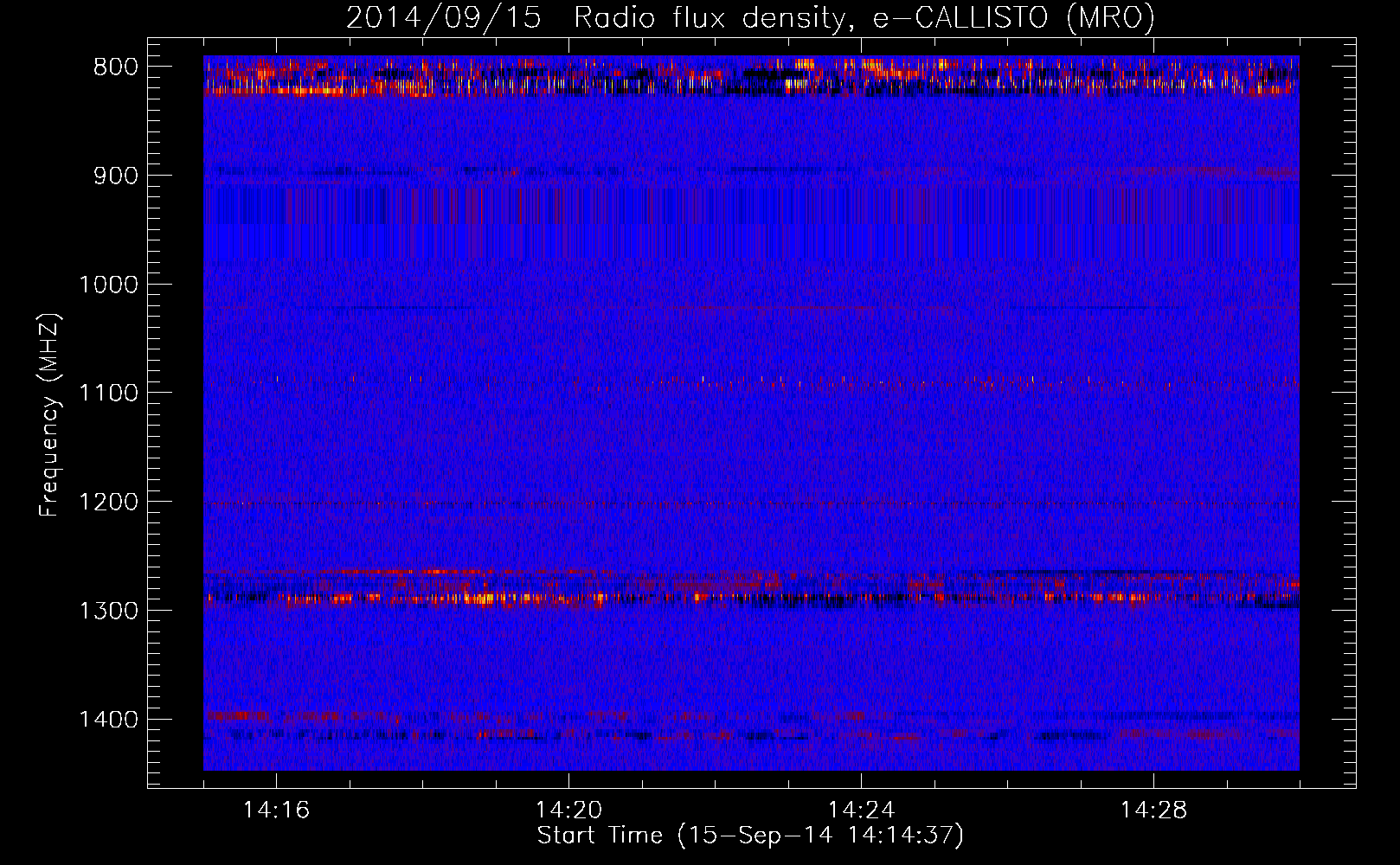Select the 'Frequency (MHZ)' axis label
Screen dimensions: 1400x865
(50, 415)
